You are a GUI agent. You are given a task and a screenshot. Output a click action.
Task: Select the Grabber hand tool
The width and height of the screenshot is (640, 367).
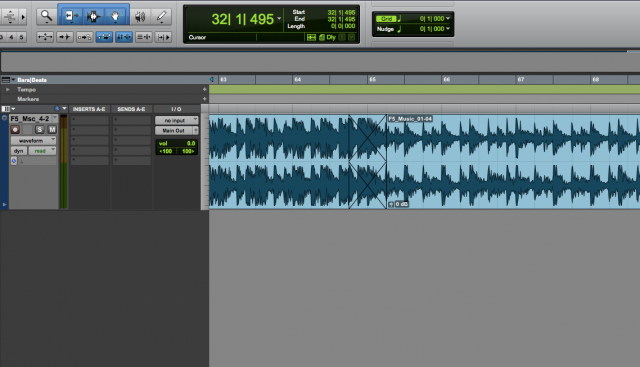[116, 16]
